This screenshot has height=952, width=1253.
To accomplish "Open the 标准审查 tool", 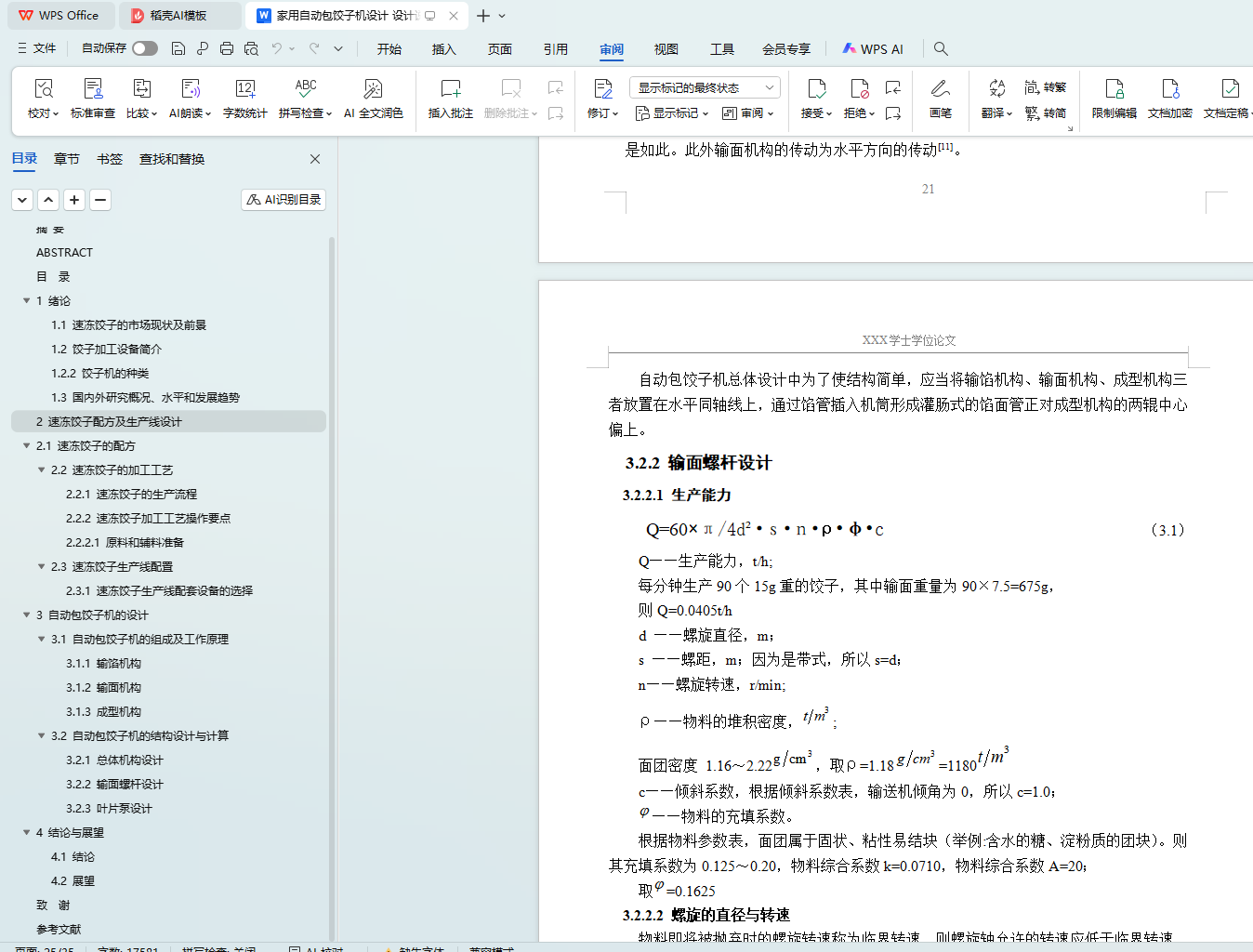I will [93, 99].
